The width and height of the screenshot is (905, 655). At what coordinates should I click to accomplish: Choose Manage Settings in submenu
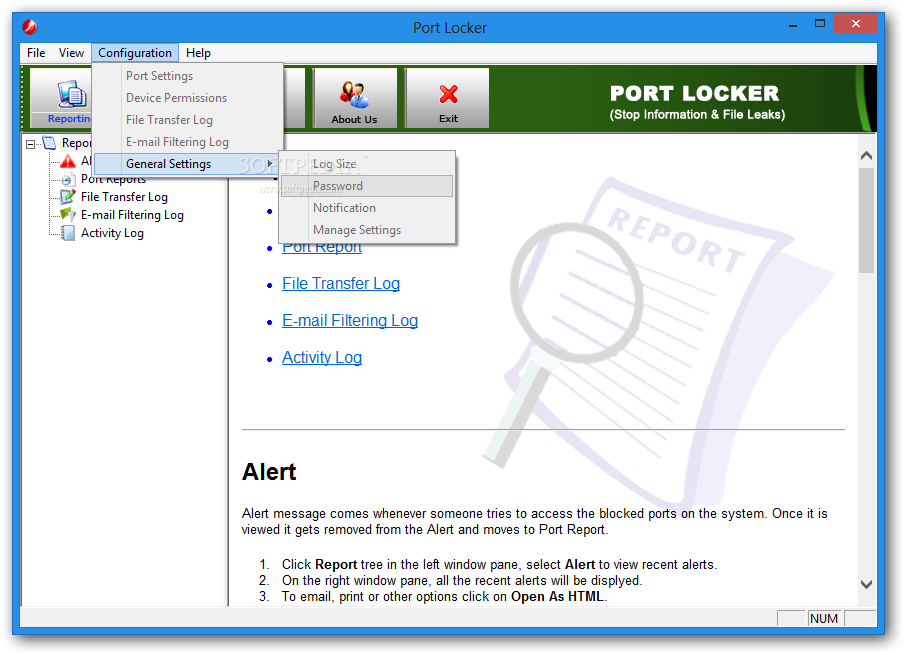coord(367,230)
